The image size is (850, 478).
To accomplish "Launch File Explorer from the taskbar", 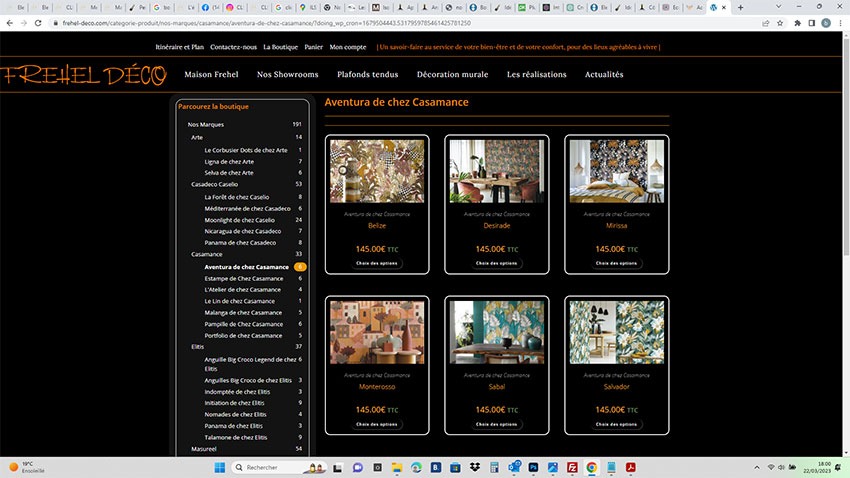I will tap(397, 467).
